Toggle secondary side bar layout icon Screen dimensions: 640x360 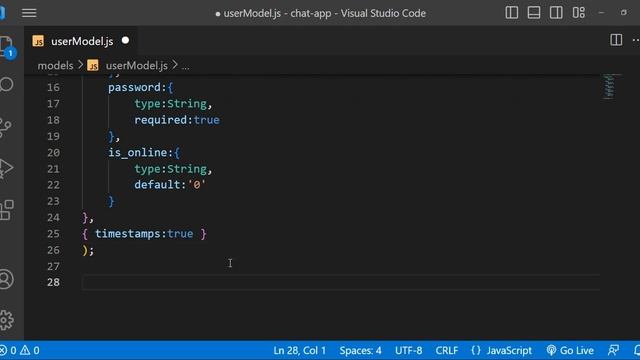pos(556,13)
